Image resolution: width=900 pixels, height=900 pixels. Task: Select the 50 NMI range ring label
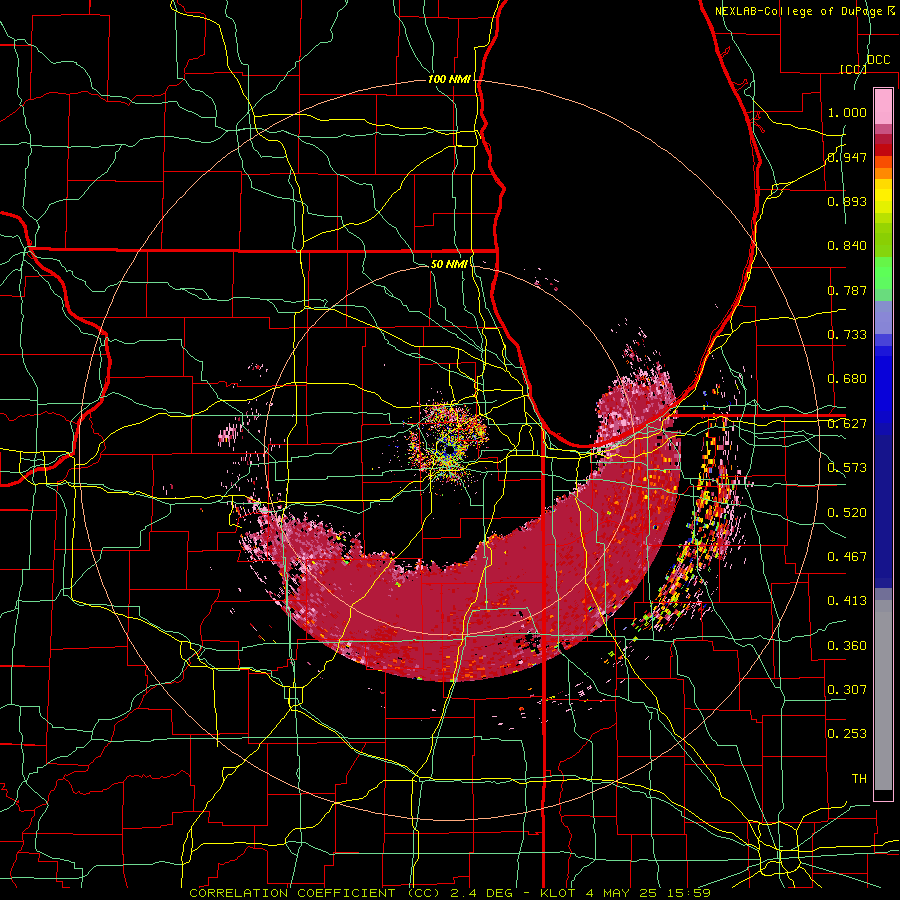pos(449,264)
